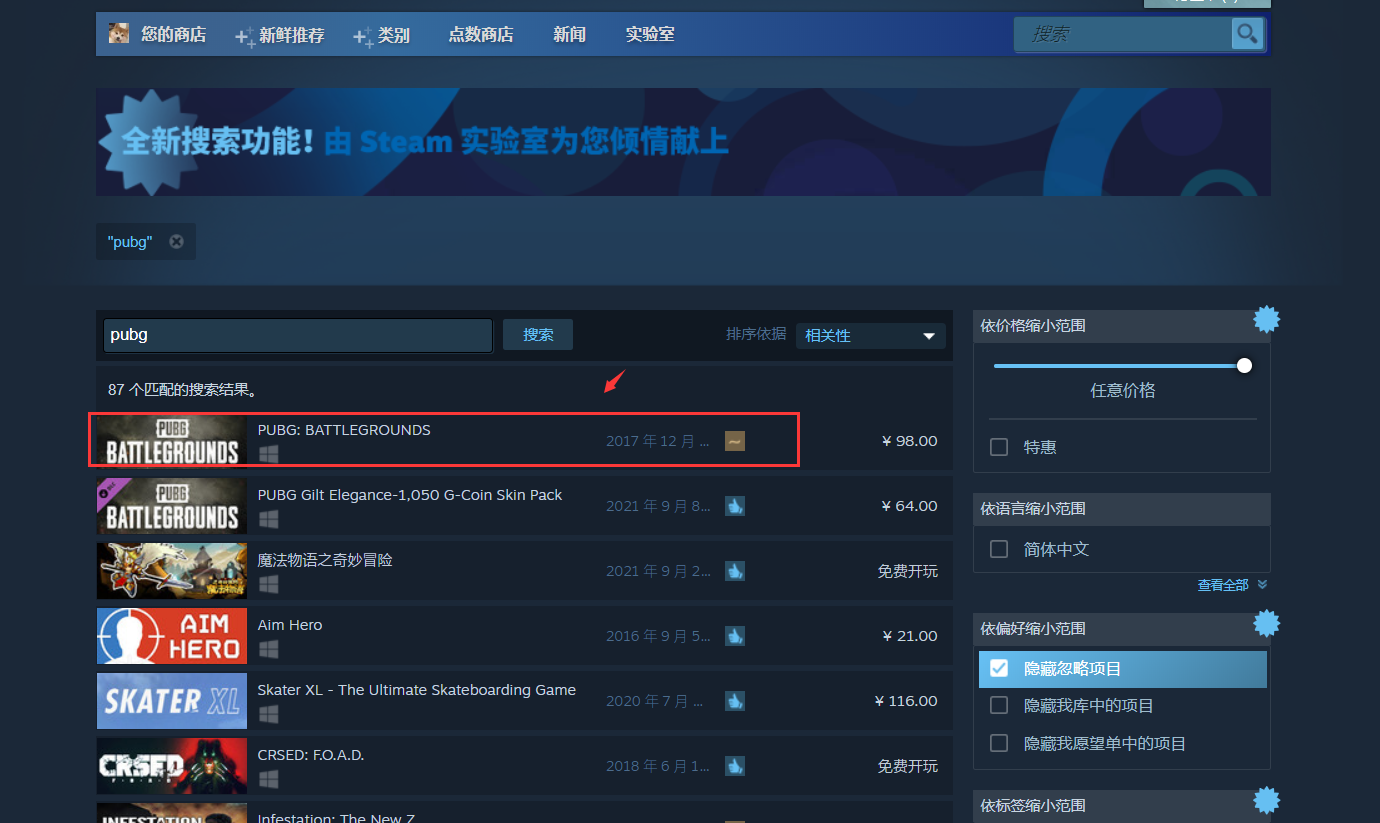The height and width of the screenshot is (823, 1380).
Task: Click the gear badge on 依标签缩小范围 panel
Action: [1267, 800]
